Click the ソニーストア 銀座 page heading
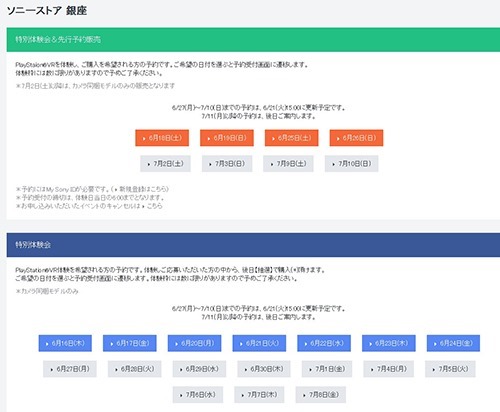This screenshot has height=412, width=500. (47, 11)
